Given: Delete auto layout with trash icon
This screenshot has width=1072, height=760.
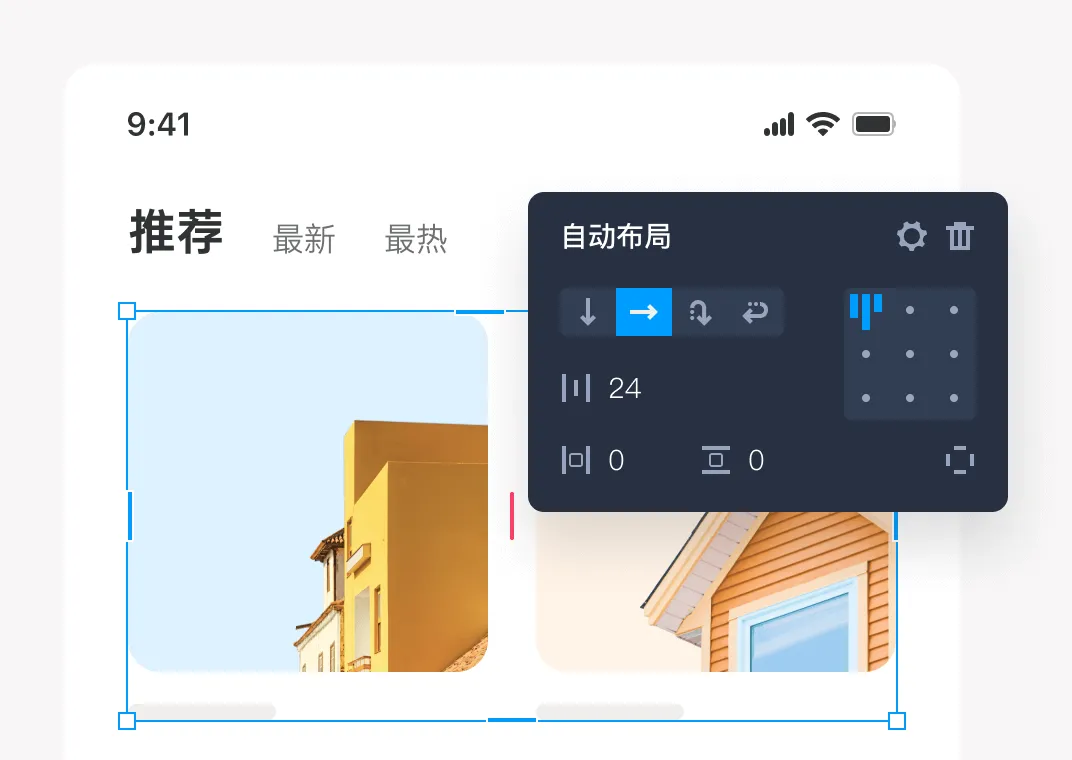Looking at the screenshot, I should (x=959, y=236).
